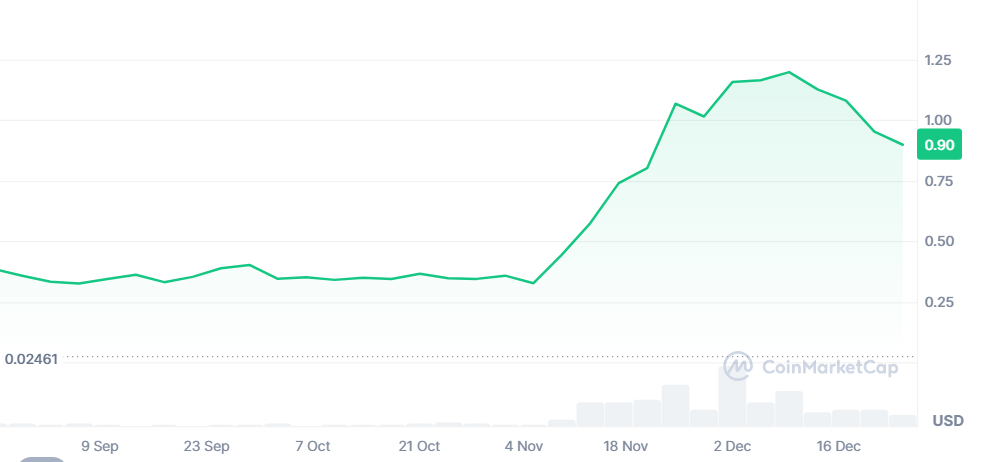988x462 pixels.
Task: Click the 1.25 price axis label
Action: click(x=938, y=61)
